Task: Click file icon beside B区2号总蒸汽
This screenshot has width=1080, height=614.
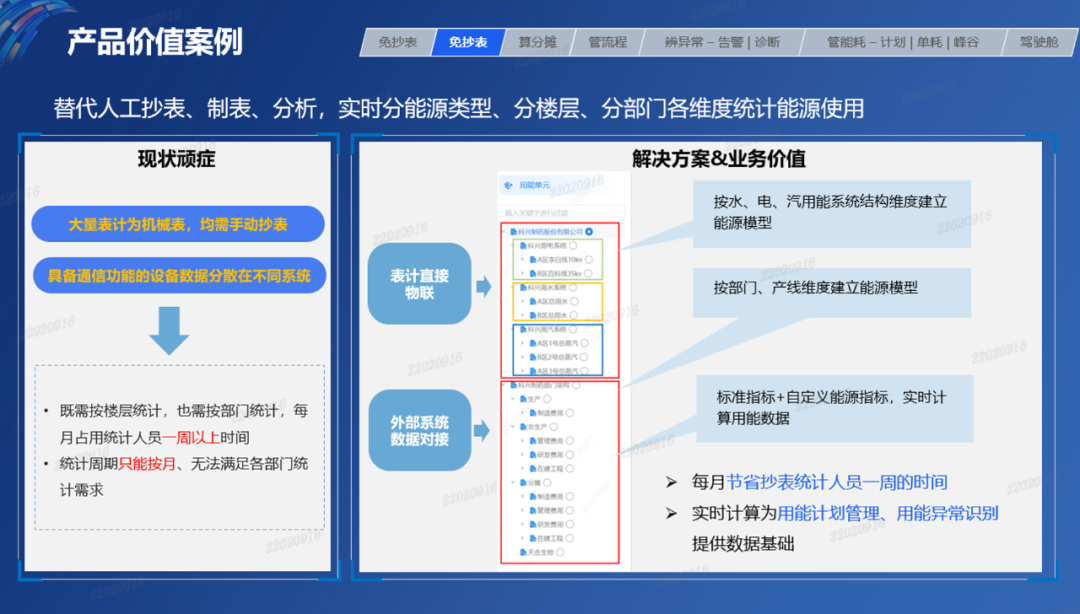Action: tap(533, 357)
